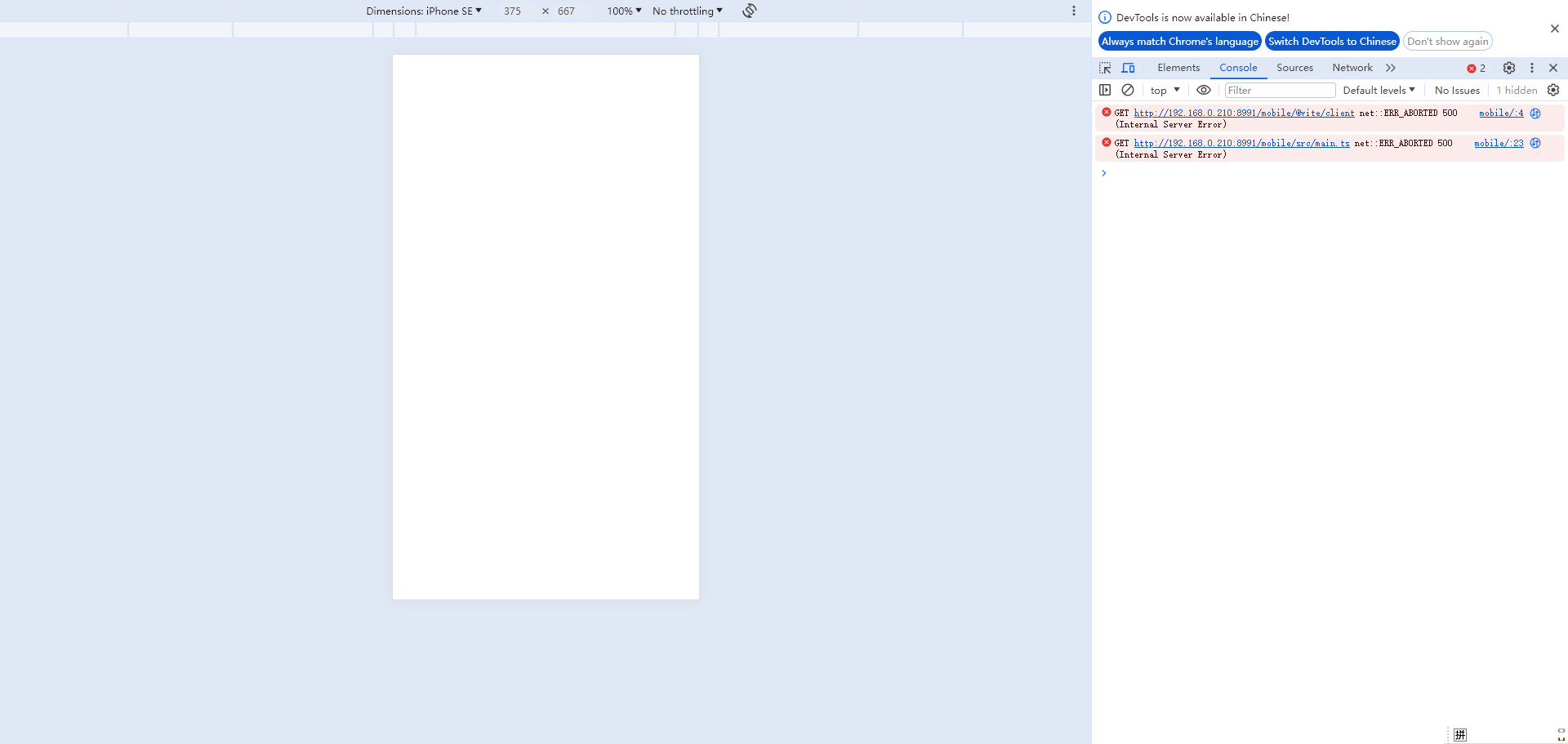Click Don't show again
The width and height of the screenshot is (1568, 744).
[1448, 42]
